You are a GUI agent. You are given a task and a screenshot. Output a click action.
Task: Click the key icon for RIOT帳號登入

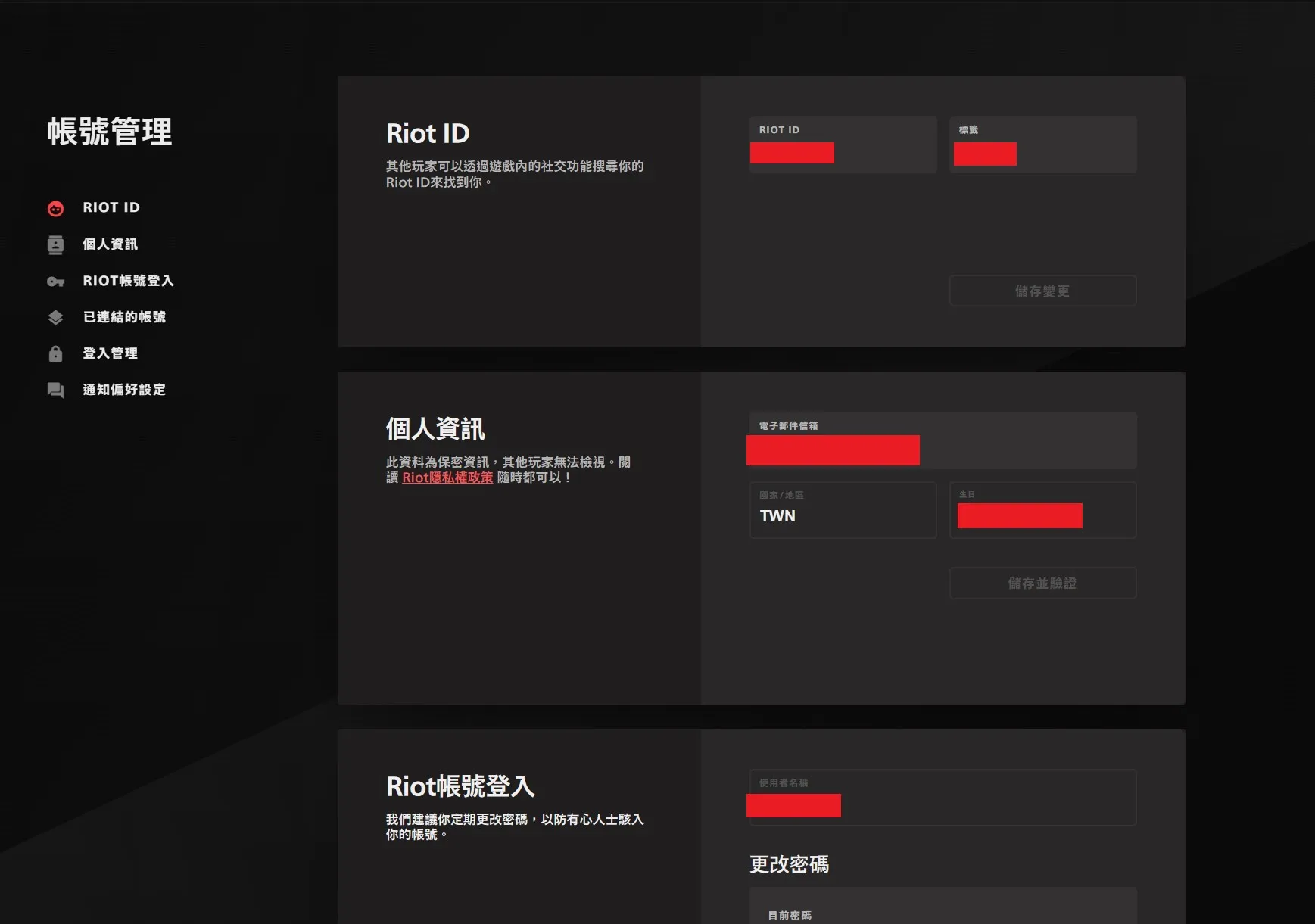[55, 282]
